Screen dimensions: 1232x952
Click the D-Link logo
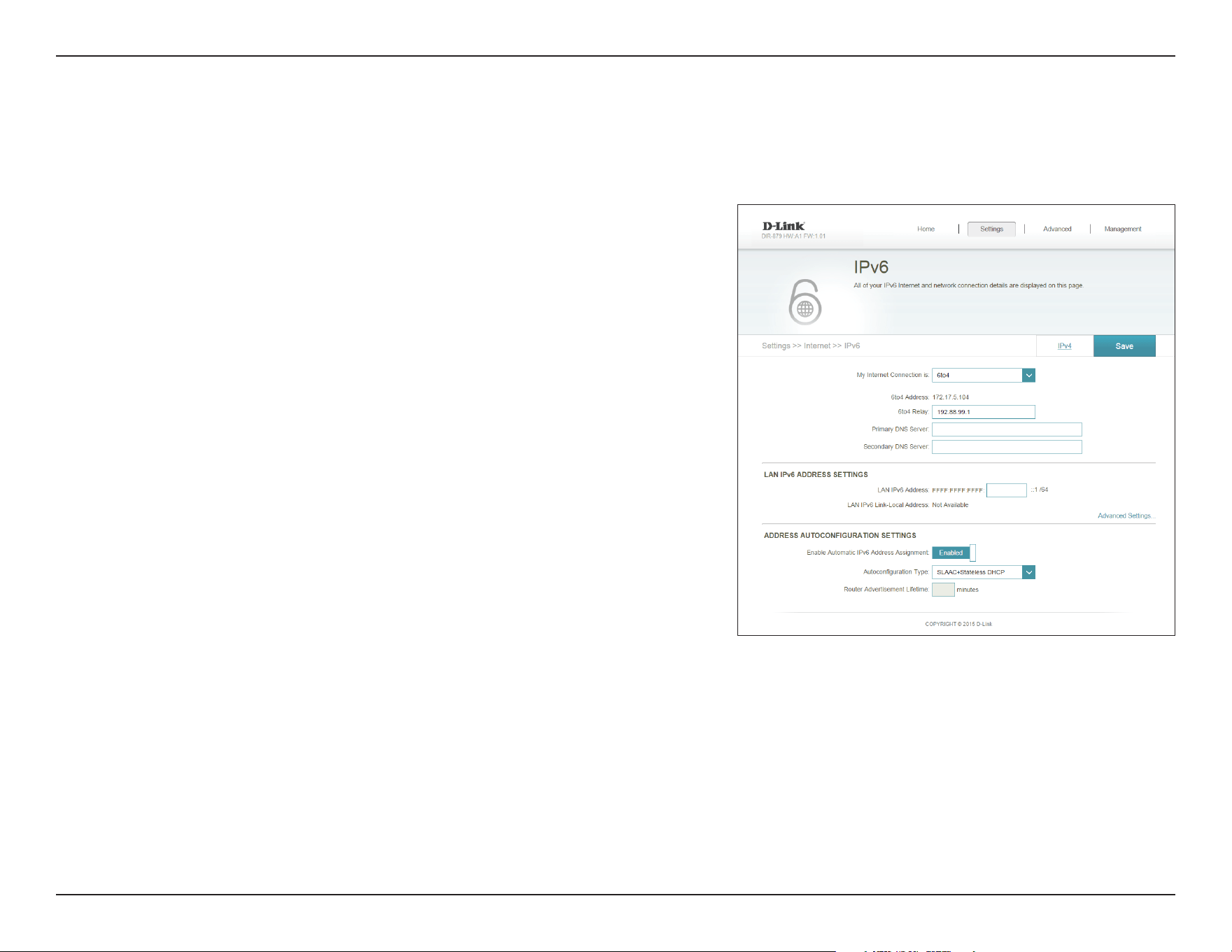point(784,226)
